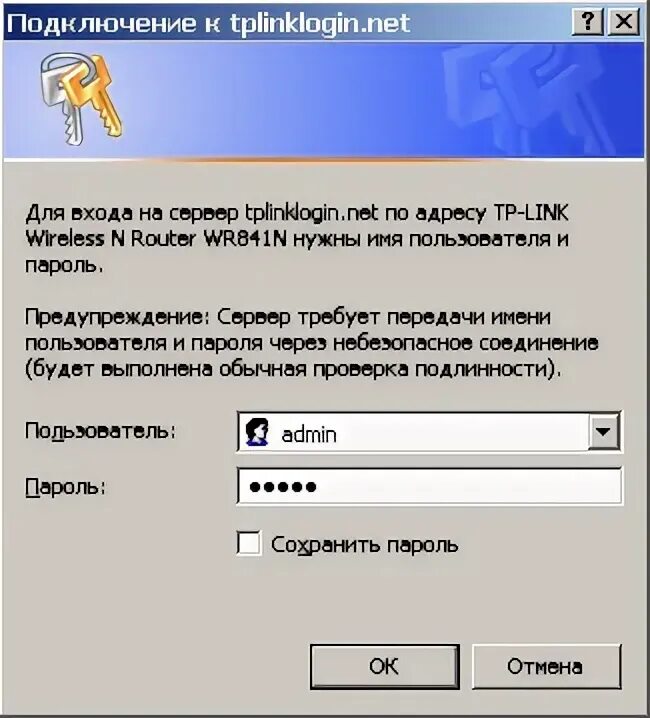Click the user avatar icon beside admin

click(x=257, y=432)
